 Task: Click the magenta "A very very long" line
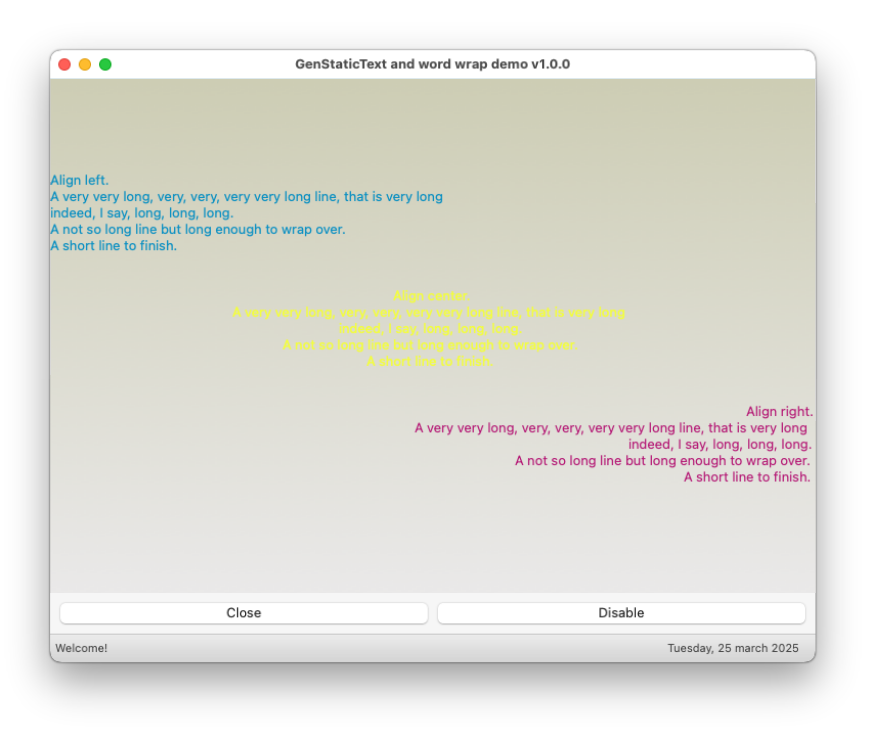(610, 428)
